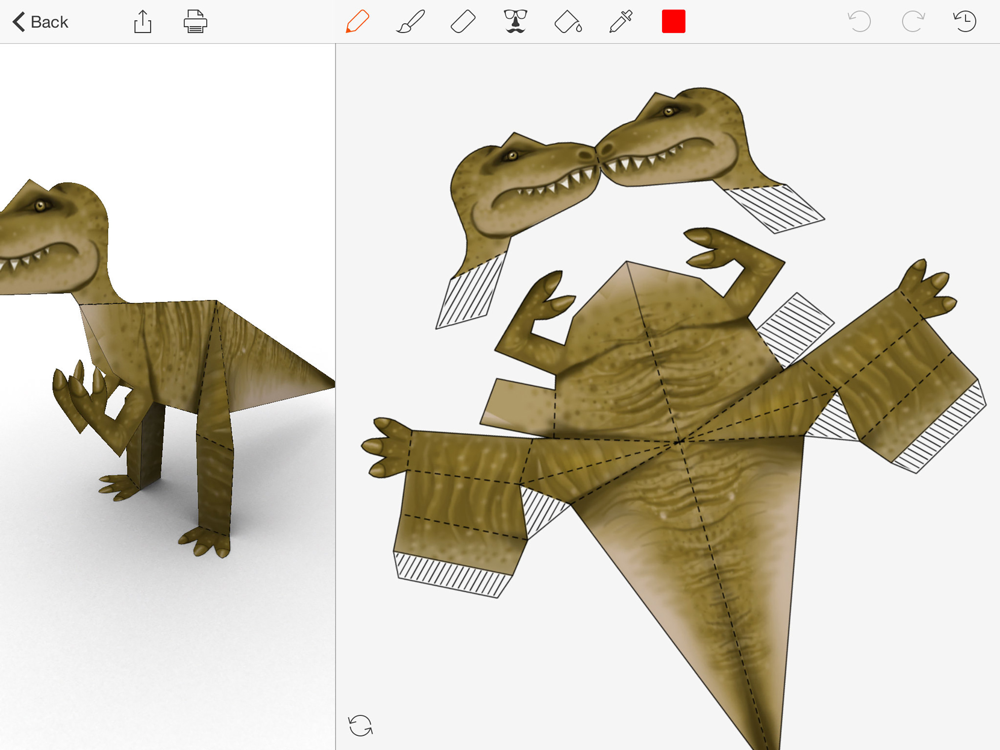Select the Pencil drawing tool
Viewport: 1000px width, 750px height.
(x=357, y=22)
